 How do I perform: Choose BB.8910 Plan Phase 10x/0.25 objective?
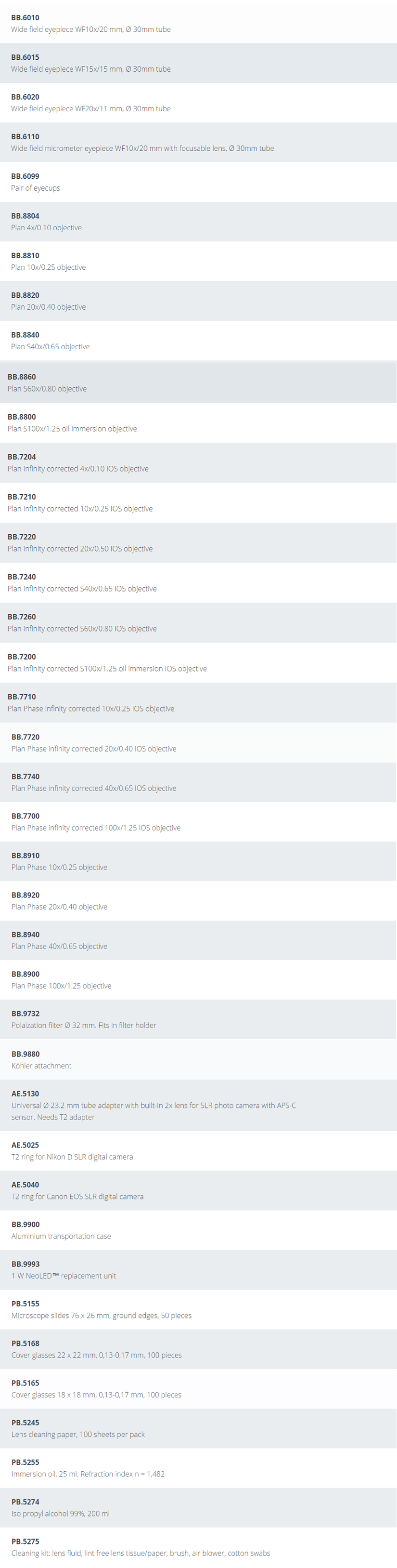pos(198,861)
